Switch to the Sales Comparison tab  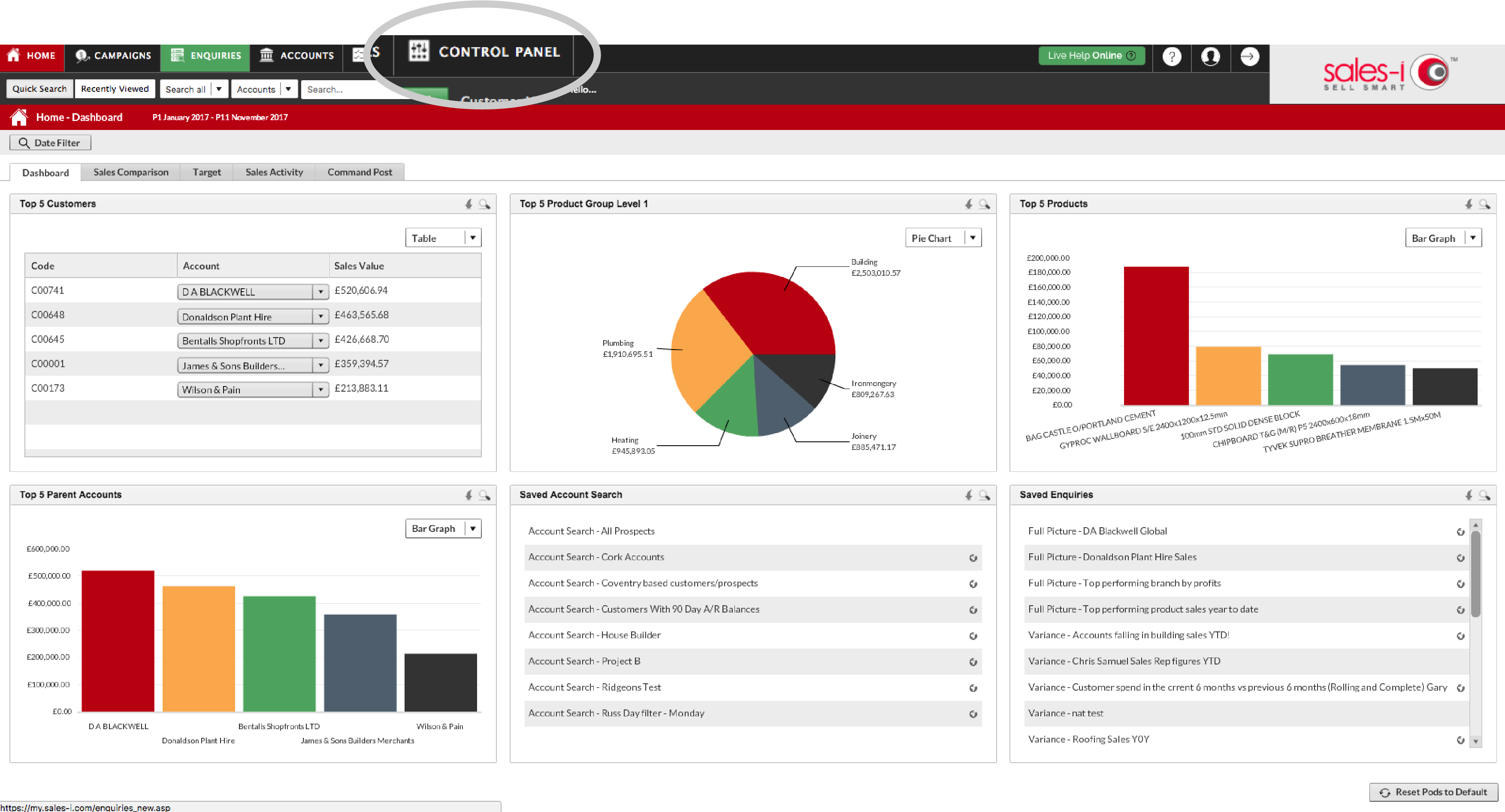coord(131,172)
